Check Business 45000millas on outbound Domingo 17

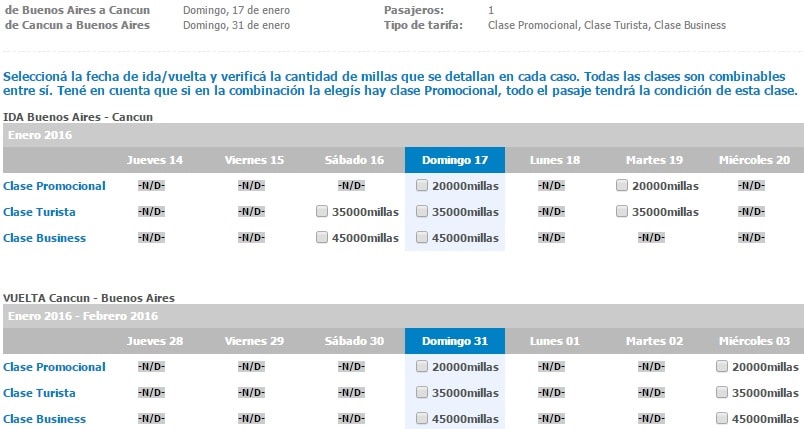coord(421,237)
